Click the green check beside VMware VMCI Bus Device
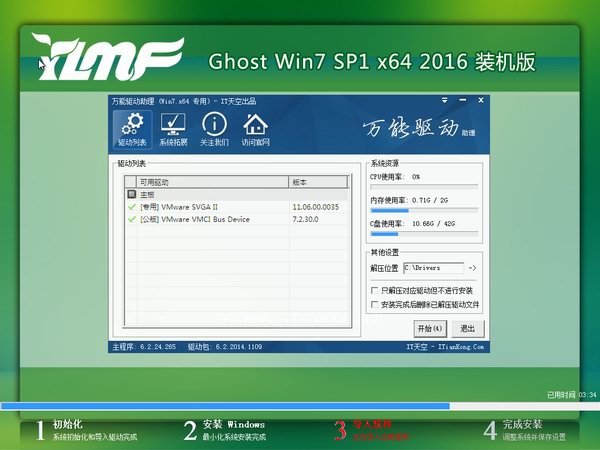The image size is (600, 450). [x=132, y=218]
